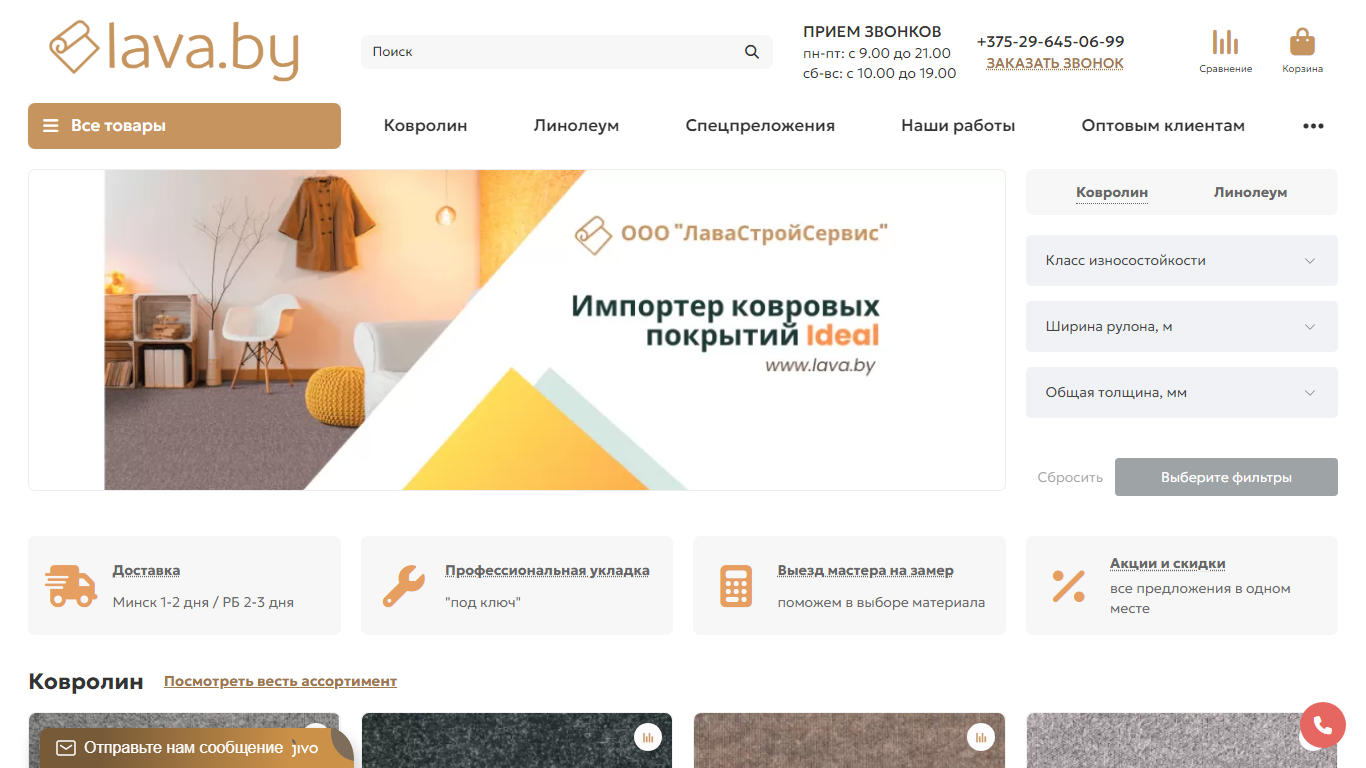Open the Доставка link

tap(146, 571)
